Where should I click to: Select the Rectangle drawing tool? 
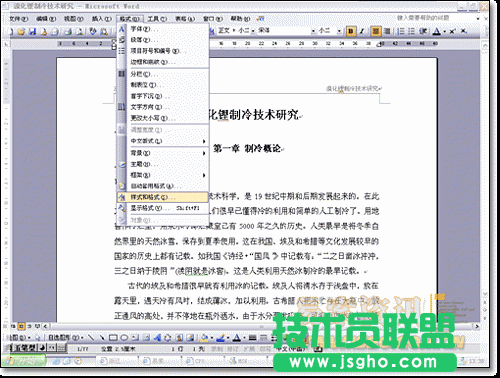[x=113, y=338]
